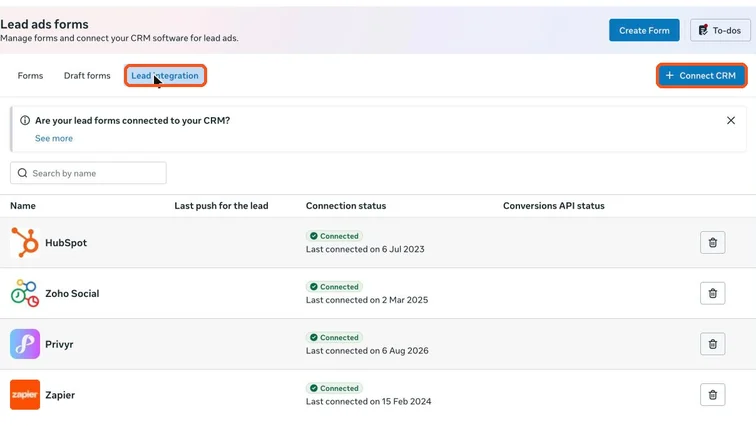Viewport: 756px width, 426px height.
Task: Click the magnifier icon in search box
Action: coord(22,173)
